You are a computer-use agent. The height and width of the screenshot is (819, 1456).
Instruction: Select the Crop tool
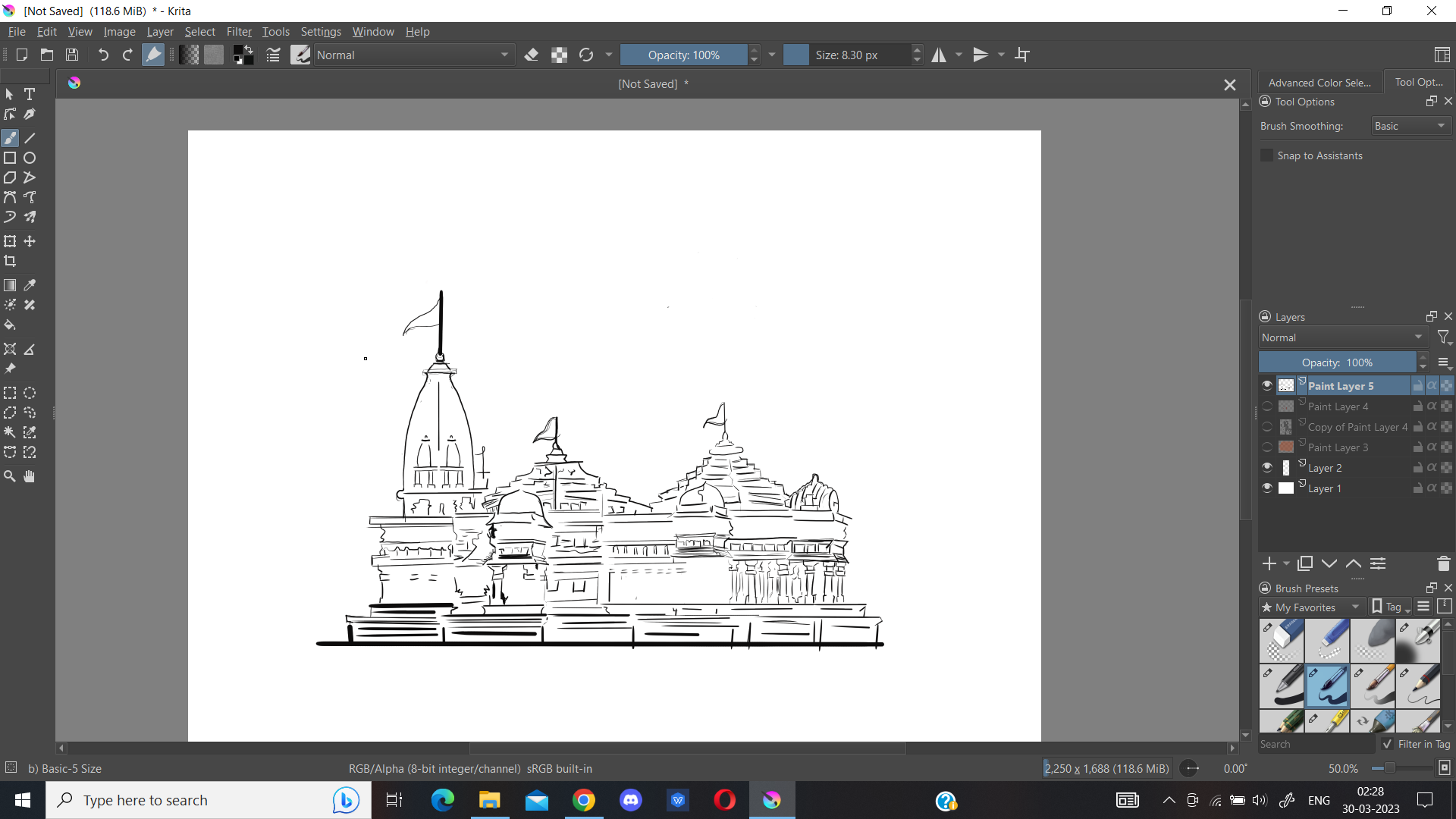click(x=10, y=261)
